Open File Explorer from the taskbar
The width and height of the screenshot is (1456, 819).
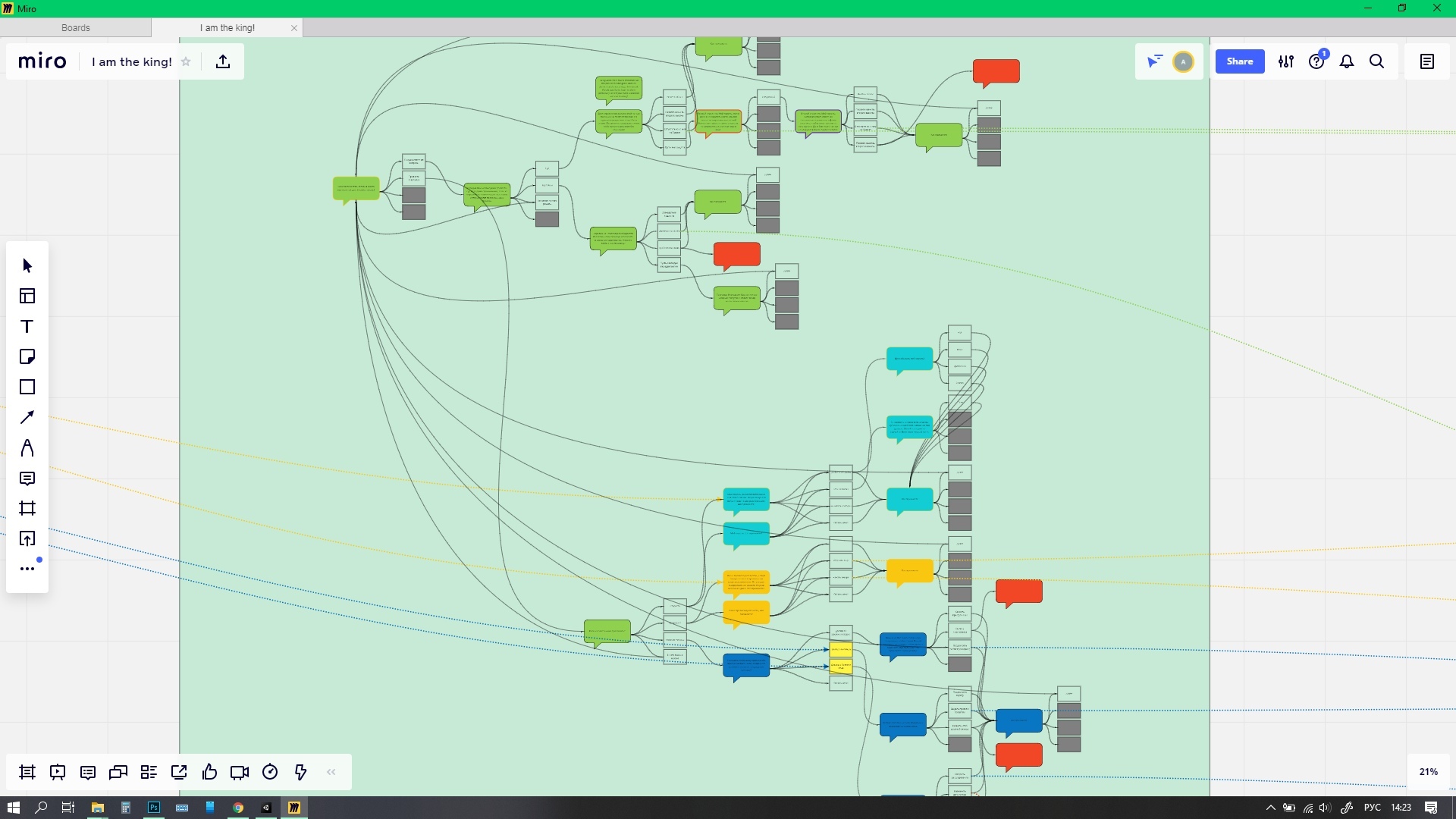pyautogui.click(x=97, y=808)
